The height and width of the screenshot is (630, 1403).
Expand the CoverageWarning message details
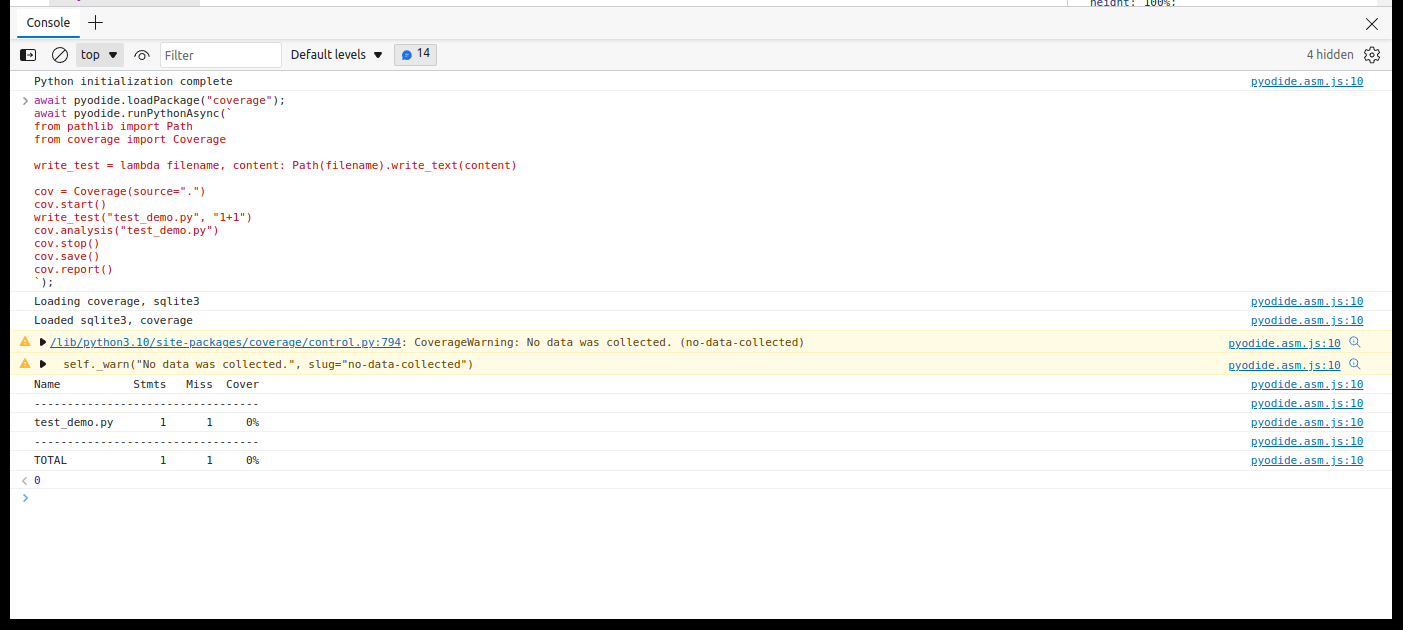[41, 342]
